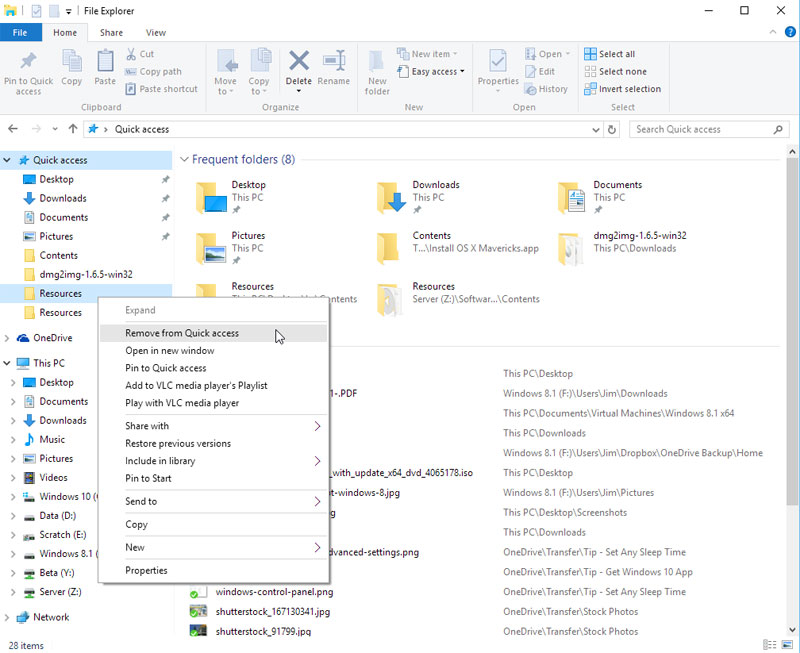Image resolution: width=800 pixels, height=653 pixels.
Task: Open the File menu tab
Action: (x=20, y=33)
